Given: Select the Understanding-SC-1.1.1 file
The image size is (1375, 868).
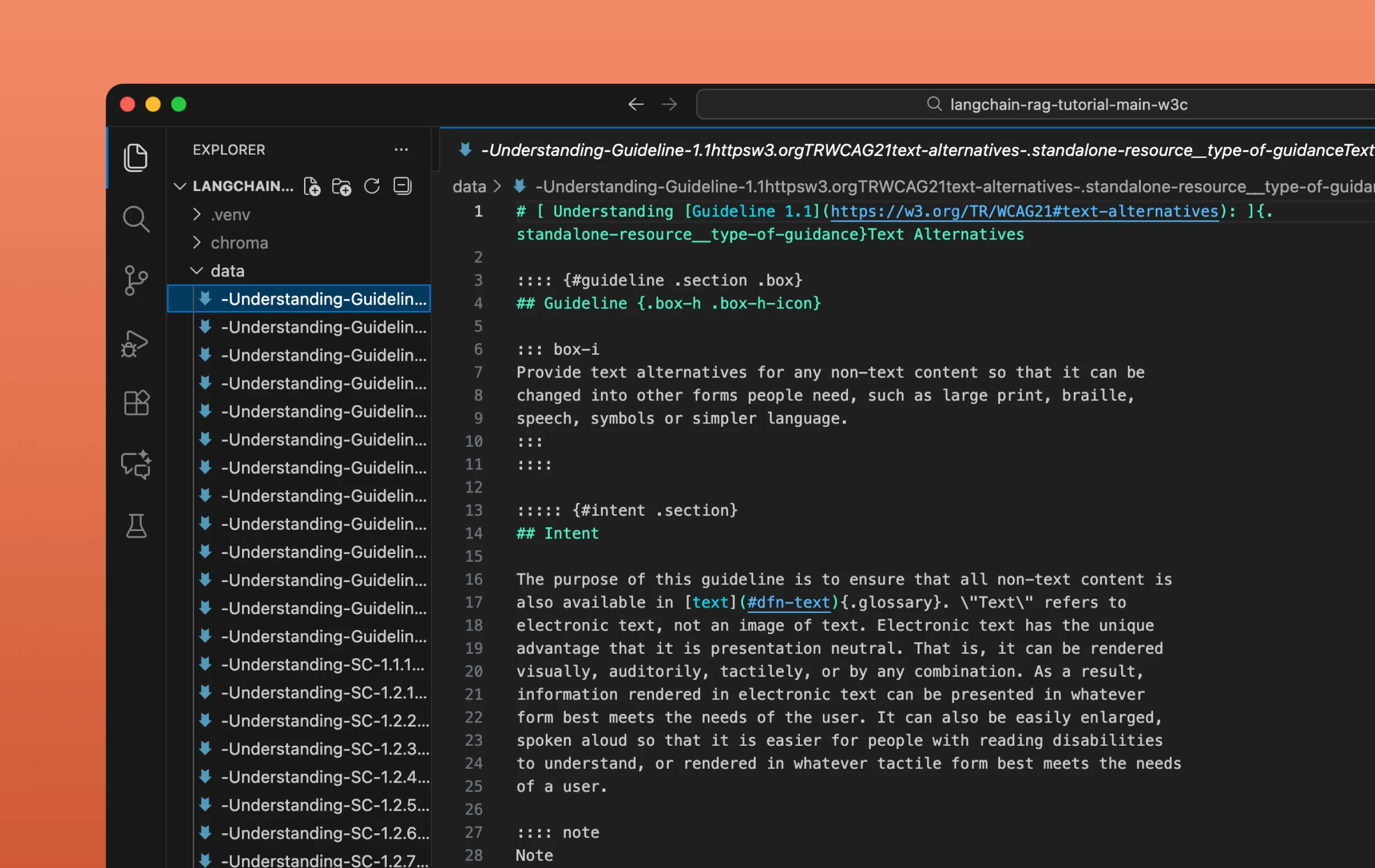Looking at the screenshot, I should (x=323, y=664).
